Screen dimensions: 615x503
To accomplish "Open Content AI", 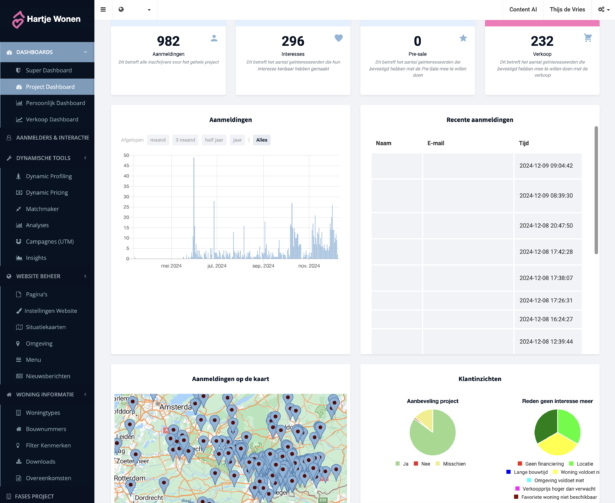I will tap(523, 9).
